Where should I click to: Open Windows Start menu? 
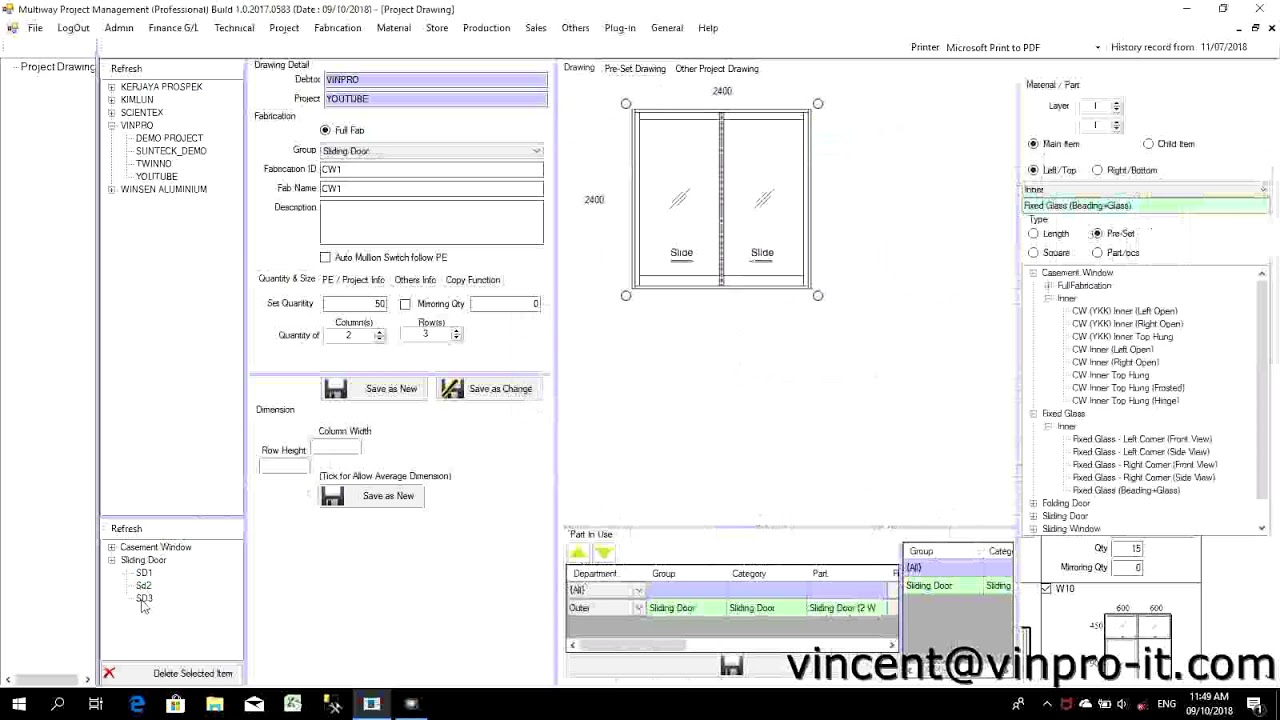point(19,704)
